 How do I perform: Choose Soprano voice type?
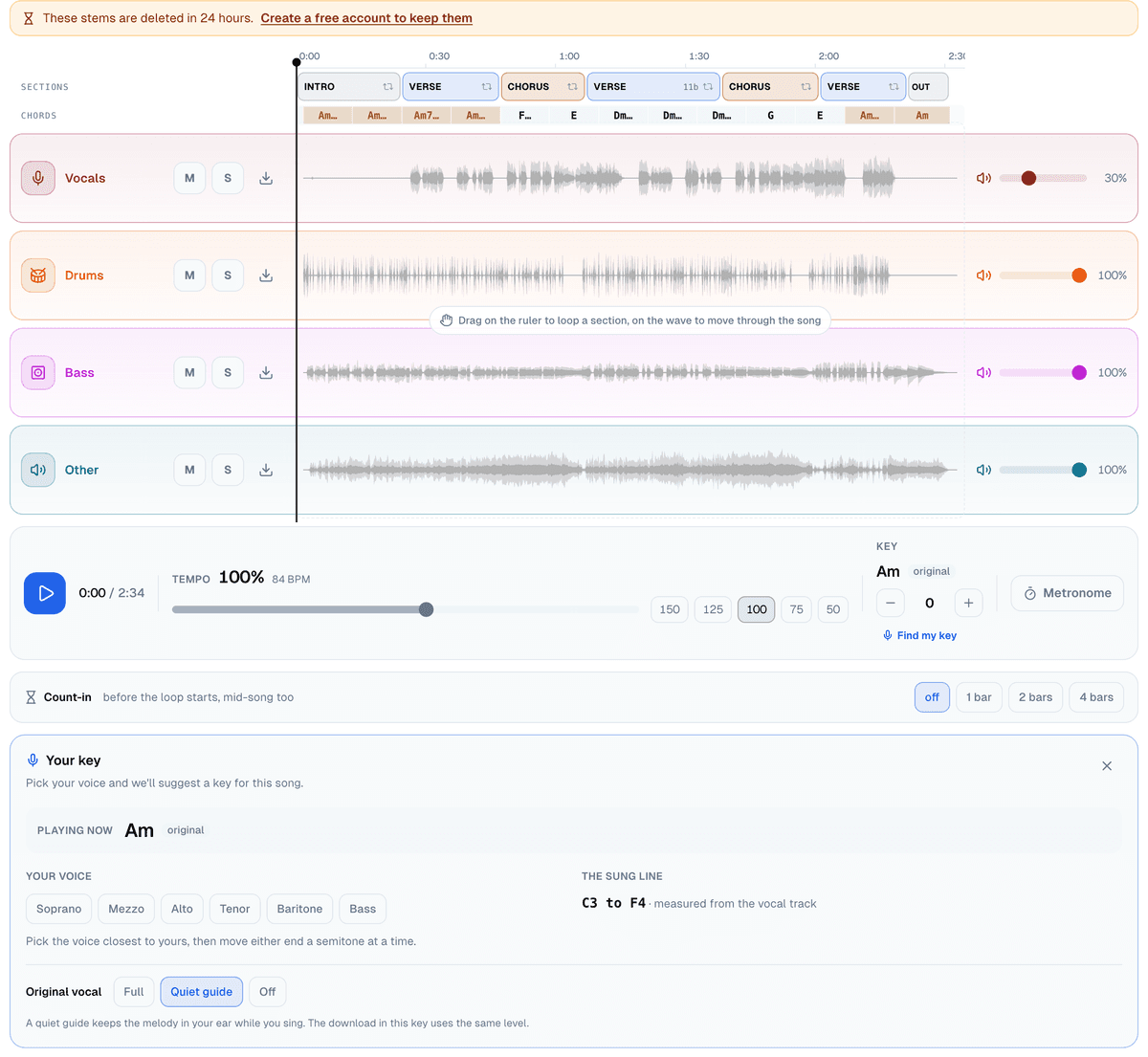coord(59,909)
